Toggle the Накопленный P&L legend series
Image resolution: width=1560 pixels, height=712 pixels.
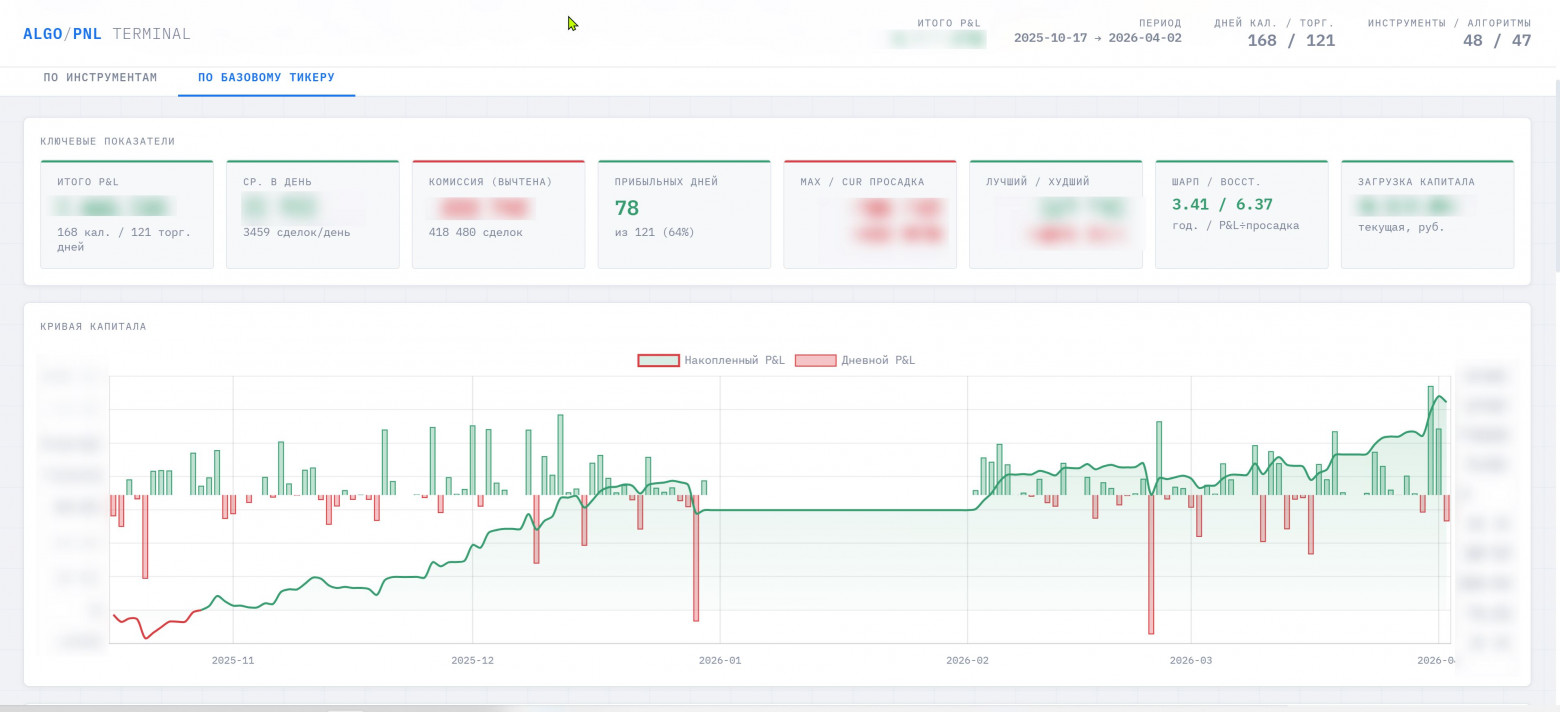[x=711, y=360]
